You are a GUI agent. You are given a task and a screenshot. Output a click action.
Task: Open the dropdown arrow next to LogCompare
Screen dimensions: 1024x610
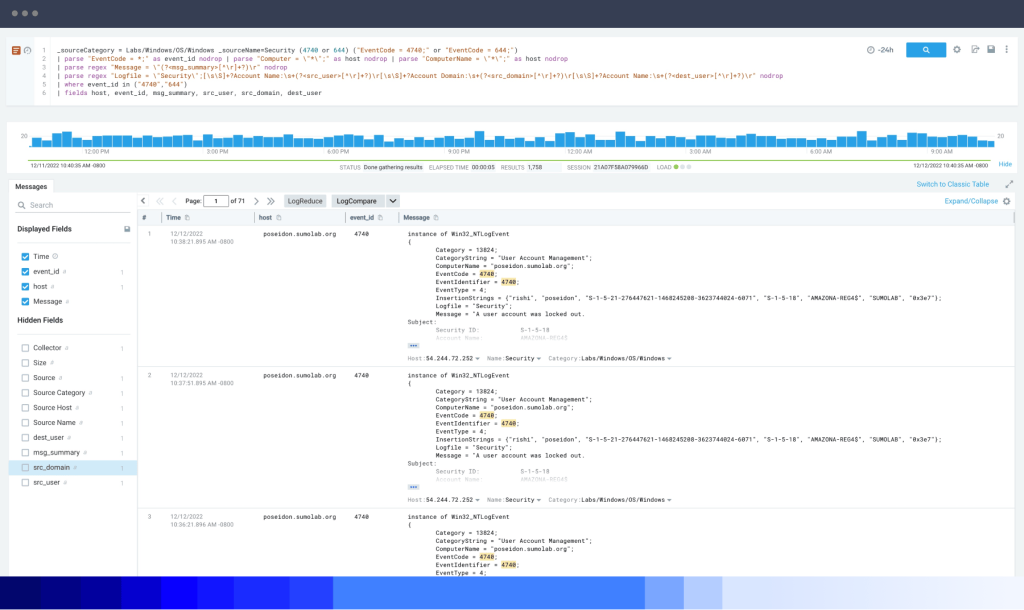390,200
